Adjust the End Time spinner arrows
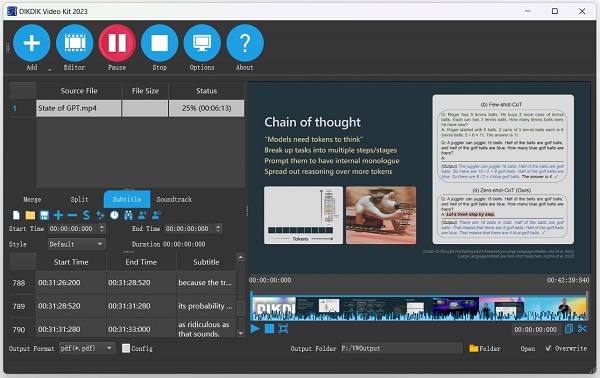The image size is (600, 378). (218, 229)
